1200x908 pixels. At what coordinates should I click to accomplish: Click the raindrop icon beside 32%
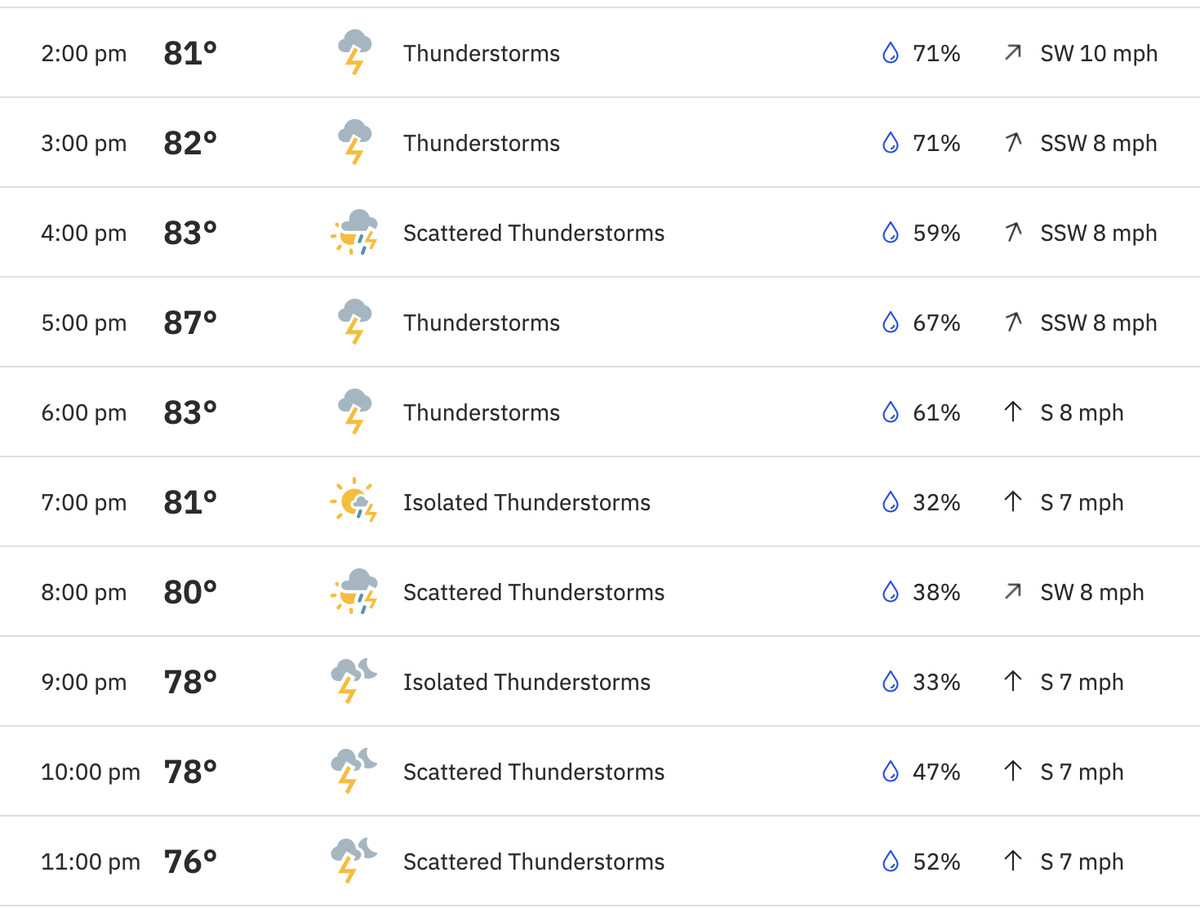point(890,502)
